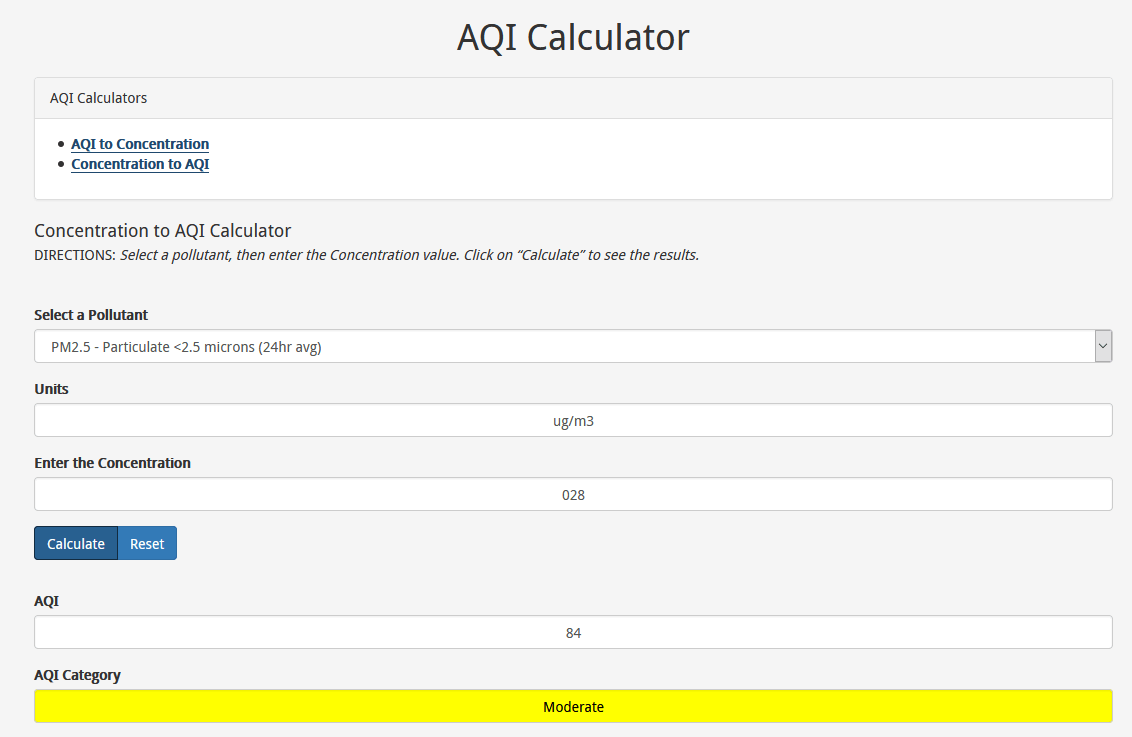Click the Select a Pollutant label
This screenshot has height=737, width=1132.
coord(91,315)
